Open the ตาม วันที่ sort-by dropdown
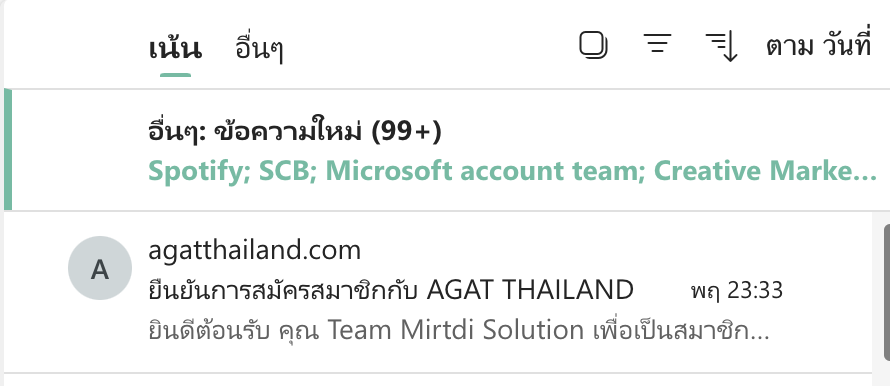 (818, 46)
